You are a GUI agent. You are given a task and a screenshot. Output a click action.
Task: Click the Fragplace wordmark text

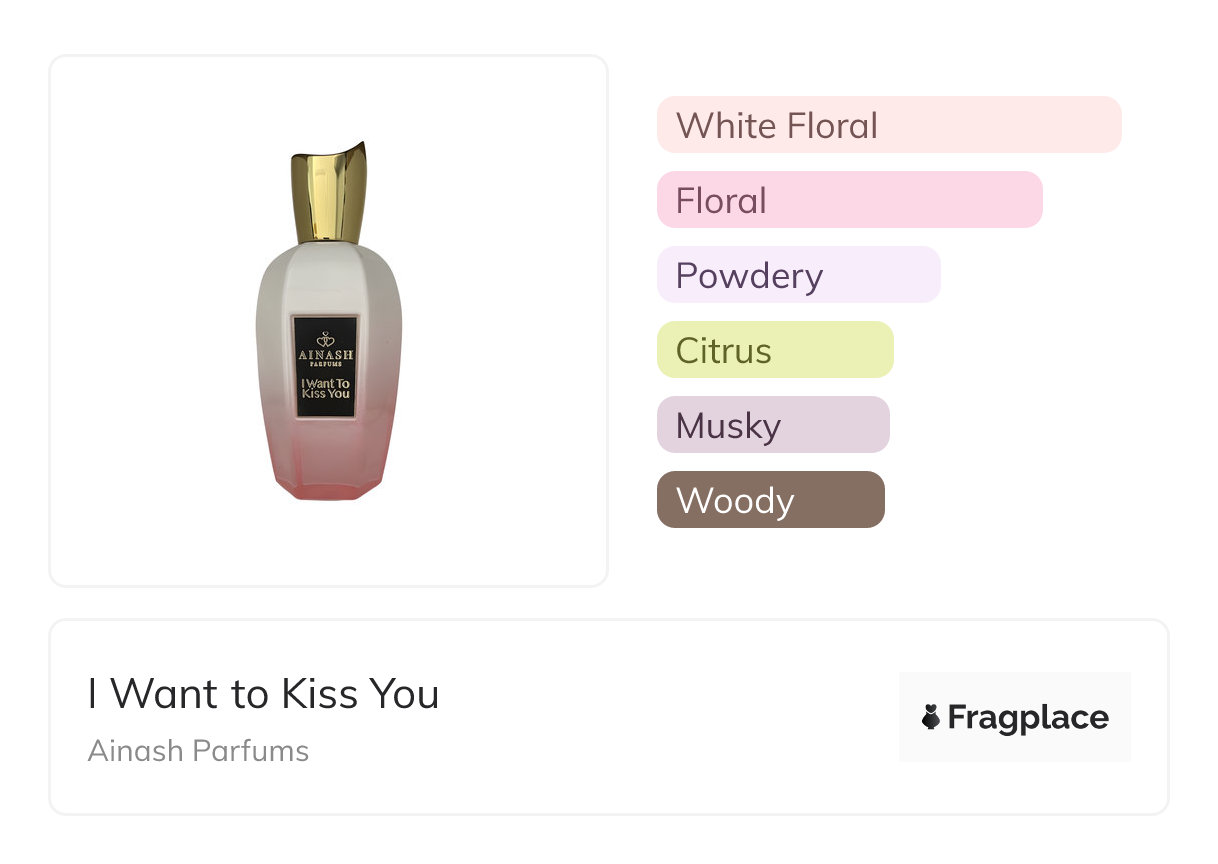1028,717
